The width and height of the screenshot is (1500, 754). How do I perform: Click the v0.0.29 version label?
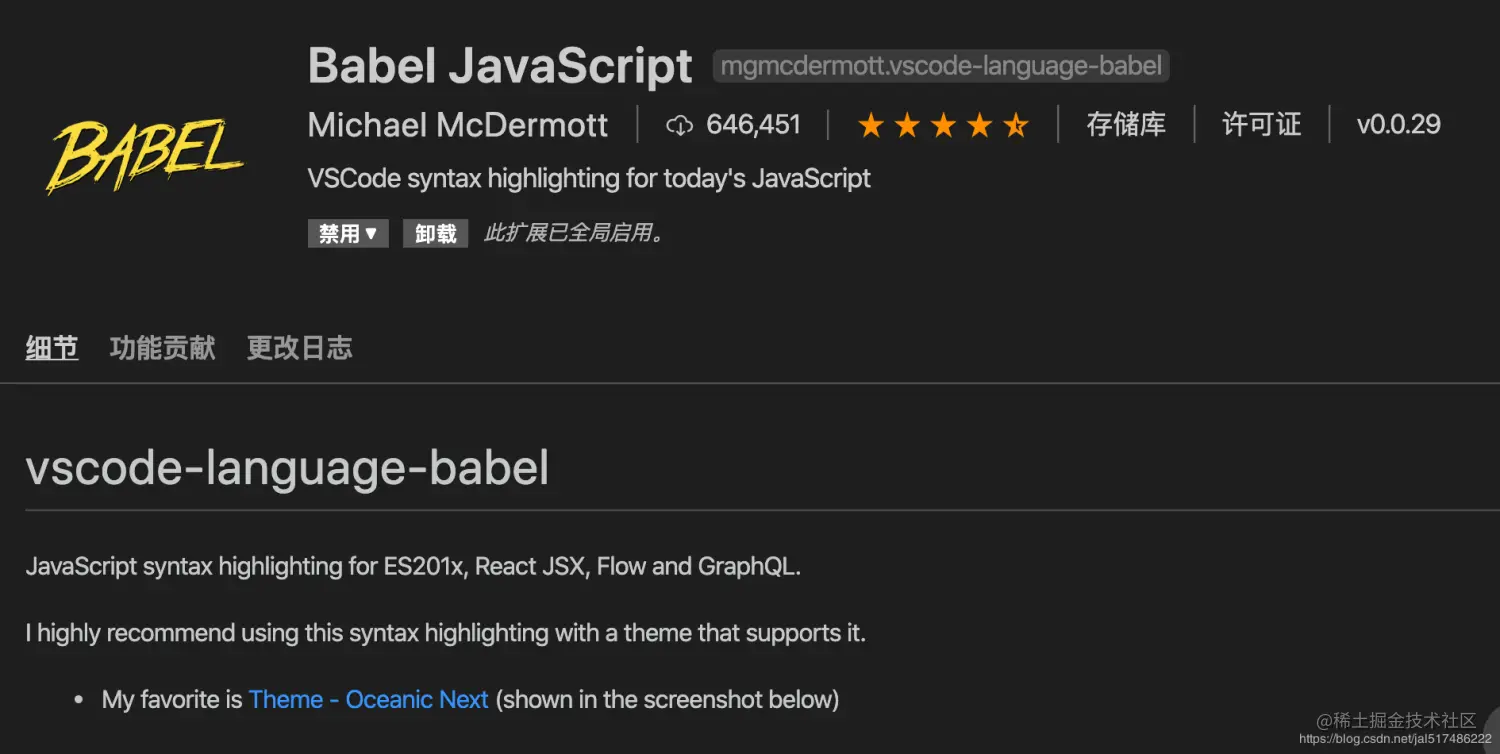pos(1398,125)
